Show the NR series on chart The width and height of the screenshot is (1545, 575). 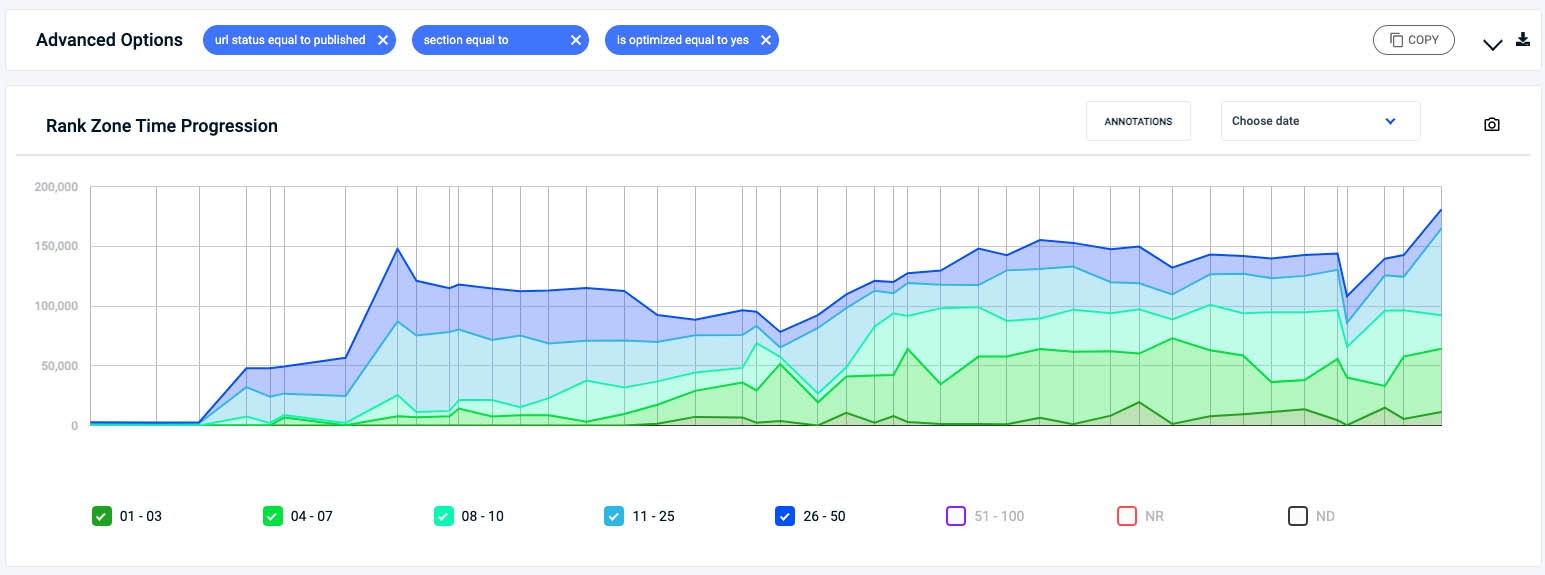coord(1127,516)
